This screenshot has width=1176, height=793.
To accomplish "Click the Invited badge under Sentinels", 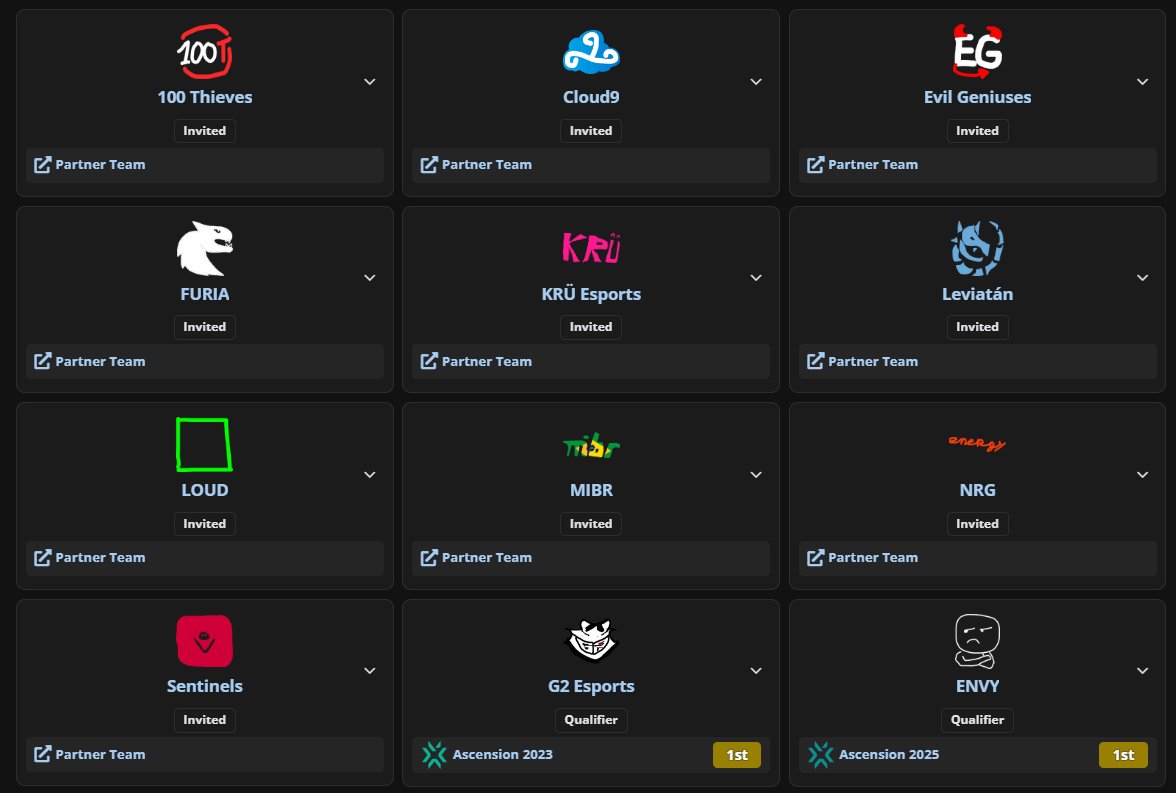I will click(x=205, y=719).
